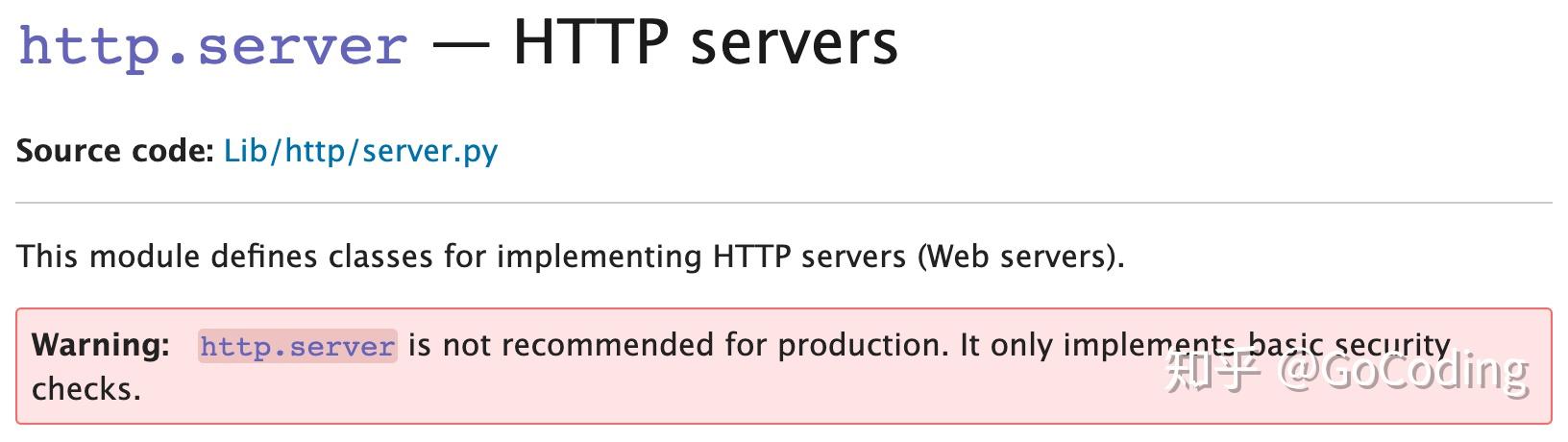Click the http.server link in the page title
The width and height of the screenshot is (1568, 442).
click(212, 45)
